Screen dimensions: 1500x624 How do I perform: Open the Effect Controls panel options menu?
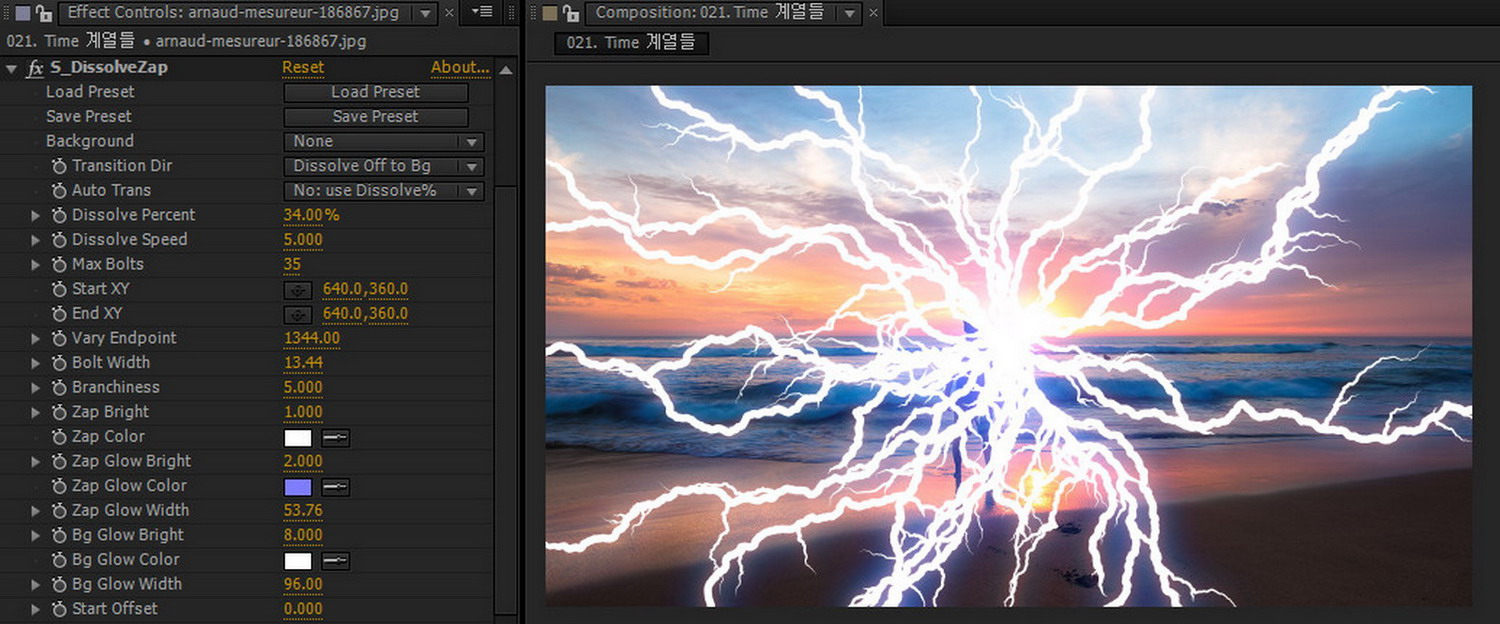[x=482, y=12]
